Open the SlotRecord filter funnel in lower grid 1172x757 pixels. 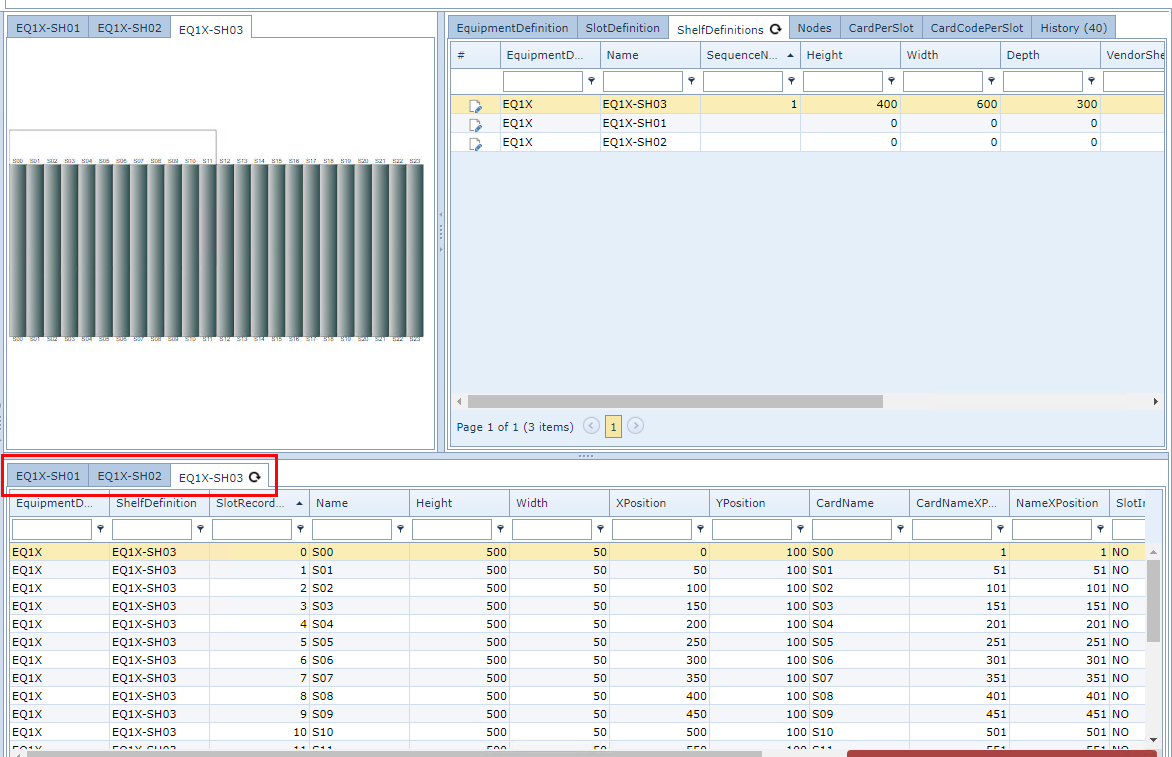pos(300,528)
